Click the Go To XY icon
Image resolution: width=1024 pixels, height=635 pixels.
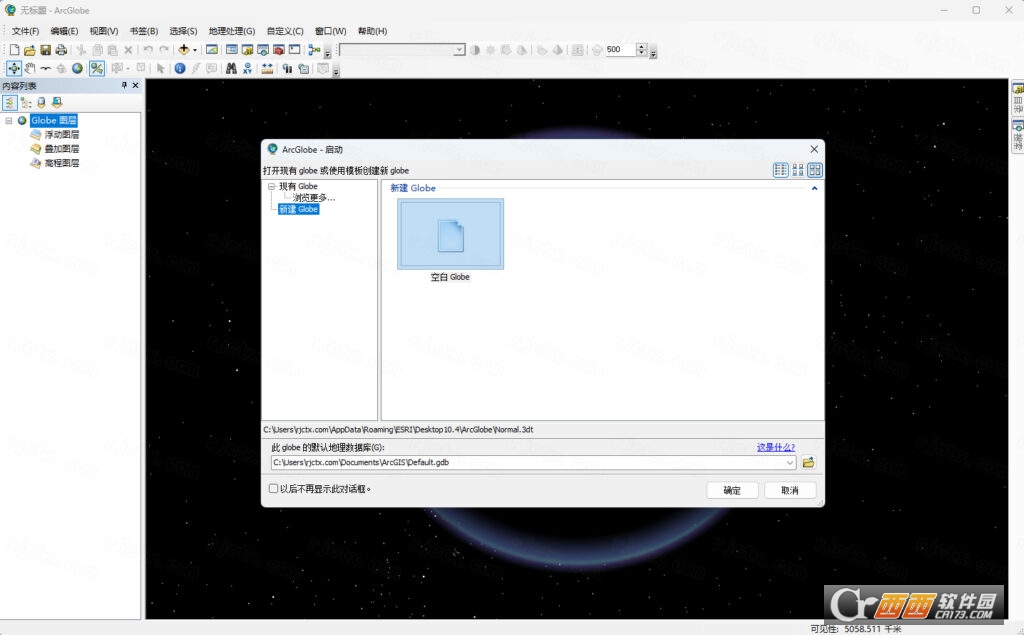pyautogui.click(x=248, y=68)
